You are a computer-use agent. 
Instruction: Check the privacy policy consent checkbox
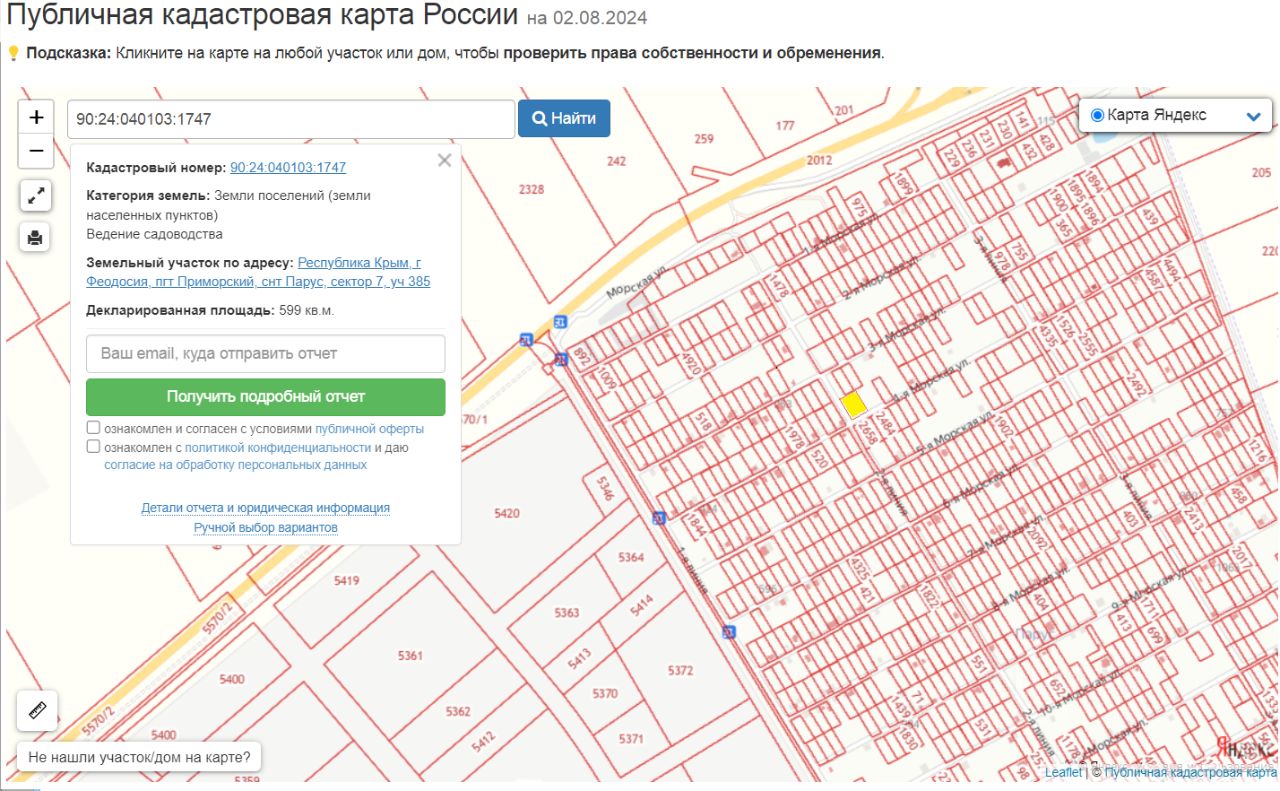[94, 447]
